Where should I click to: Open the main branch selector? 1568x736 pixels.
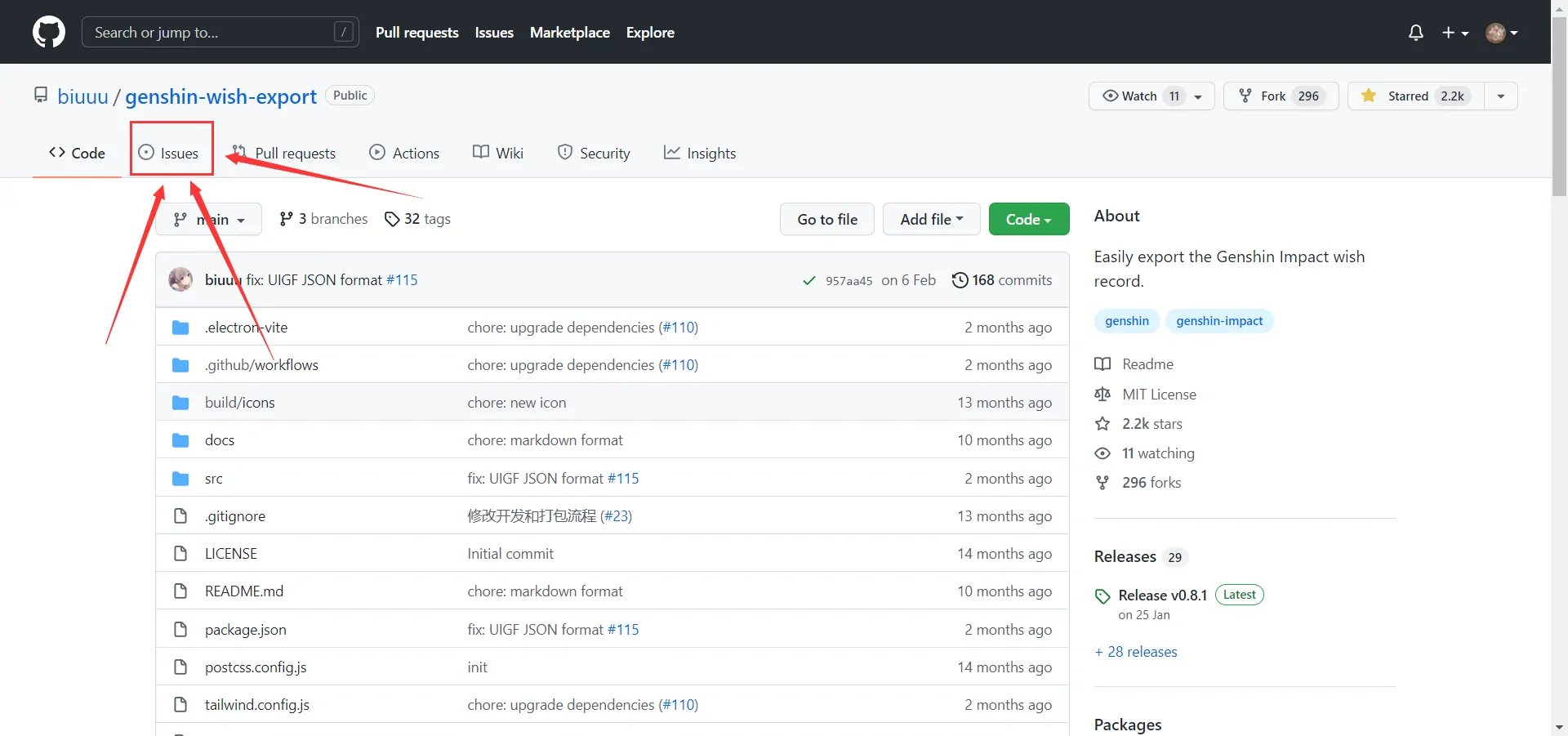pos(209,219)
